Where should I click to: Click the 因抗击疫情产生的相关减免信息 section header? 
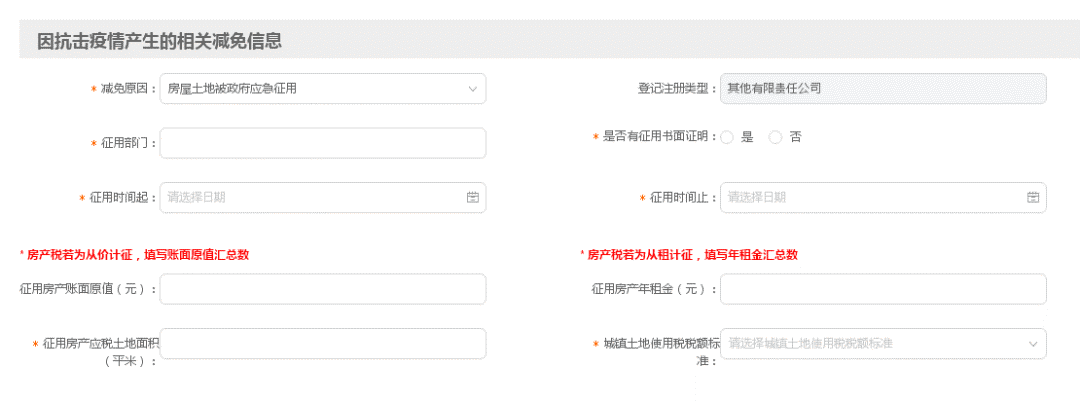(159, 41)
